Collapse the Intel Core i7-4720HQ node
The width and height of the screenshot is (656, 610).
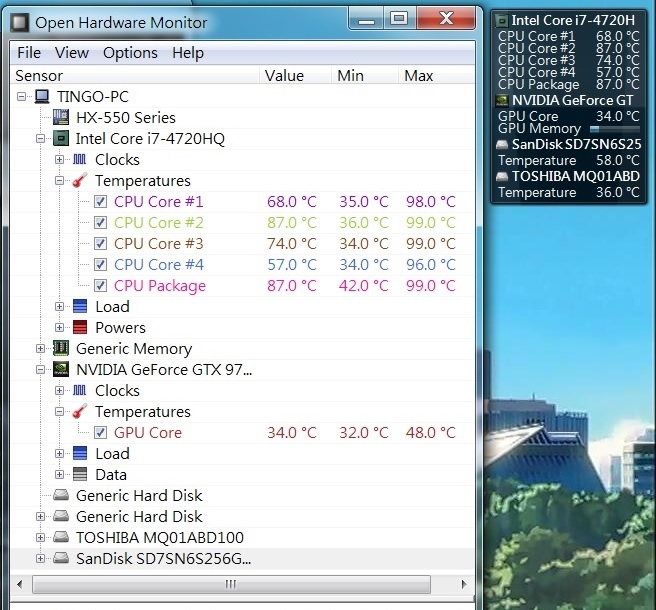[x=41, y=138]
